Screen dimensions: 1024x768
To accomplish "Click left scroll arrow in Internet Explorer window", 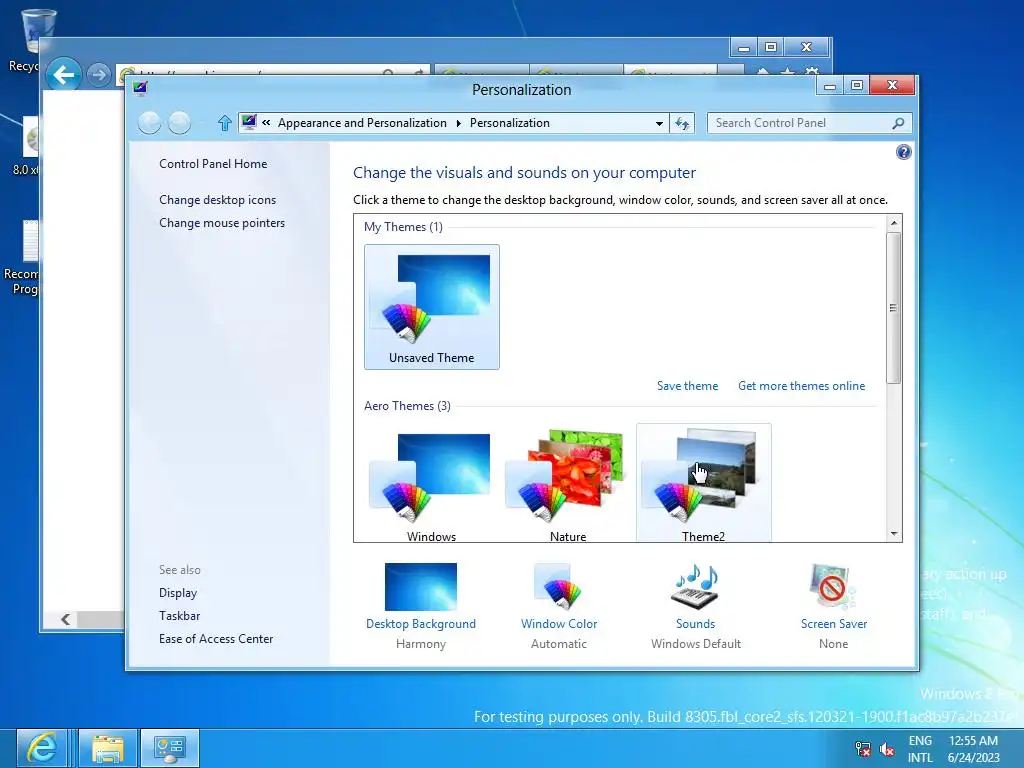I will 65,619.
